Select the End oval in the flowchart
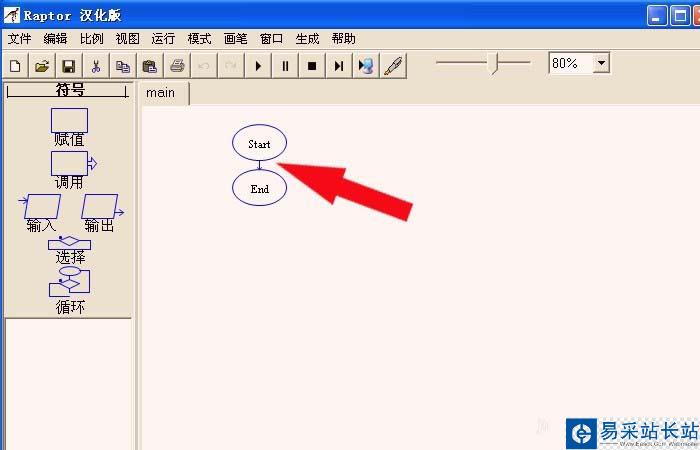 pos(259,188)
